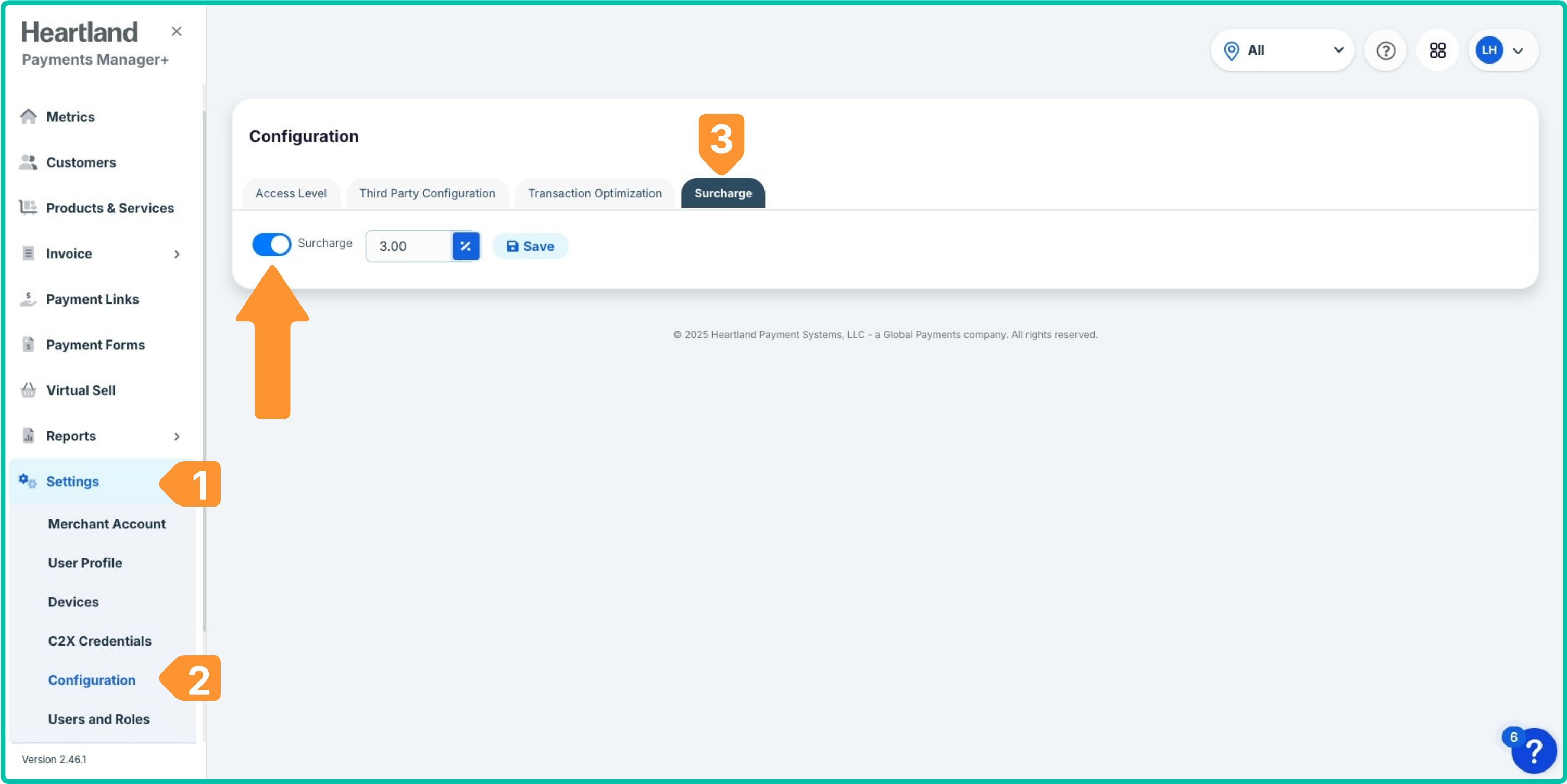The width and height of the screenshot is (1567, 784).
Task: Expand the Invoice submenu chevron
Action: coord(177,254)
